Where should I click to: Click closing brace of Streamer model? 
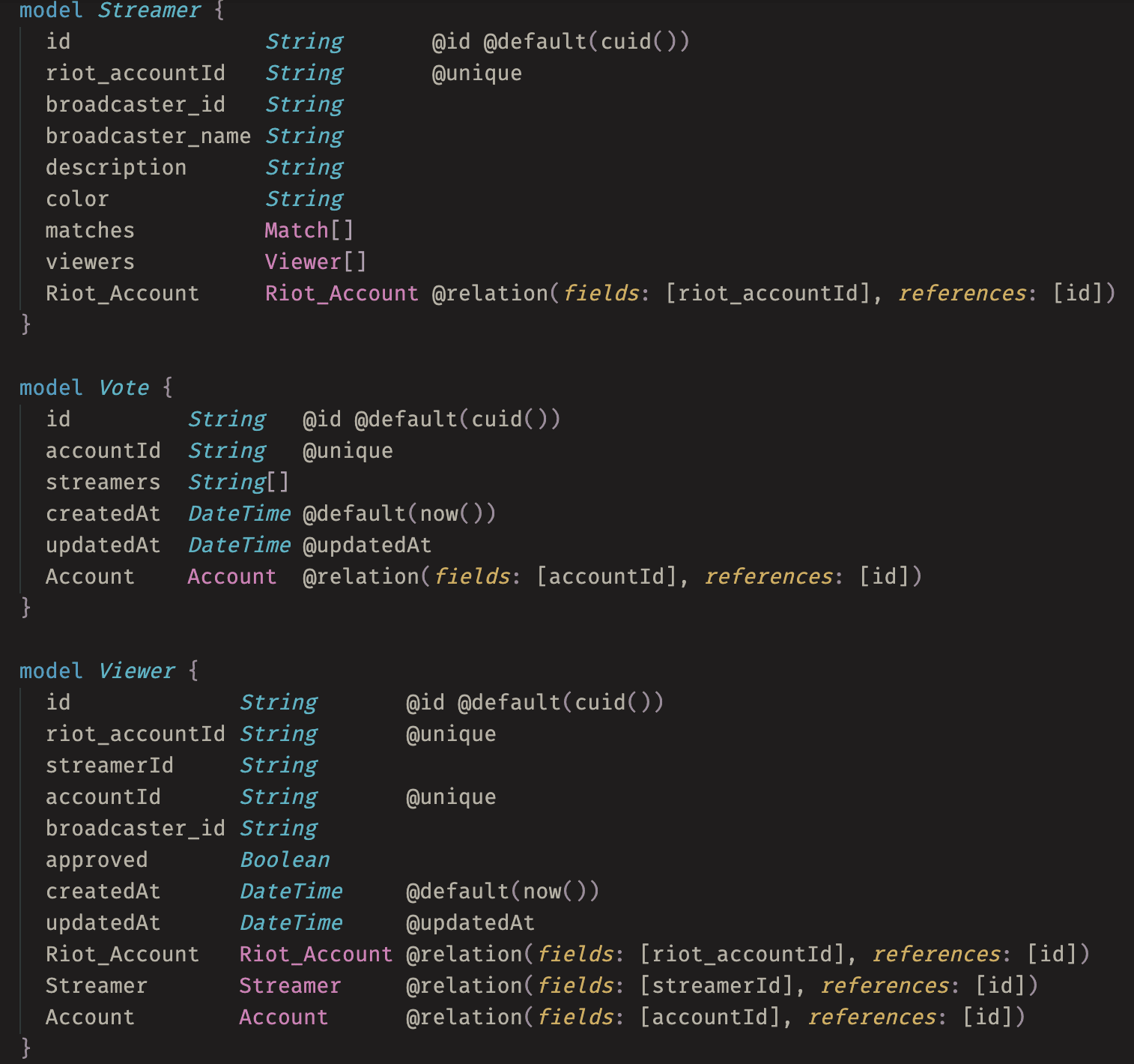(x=26, y=324)
